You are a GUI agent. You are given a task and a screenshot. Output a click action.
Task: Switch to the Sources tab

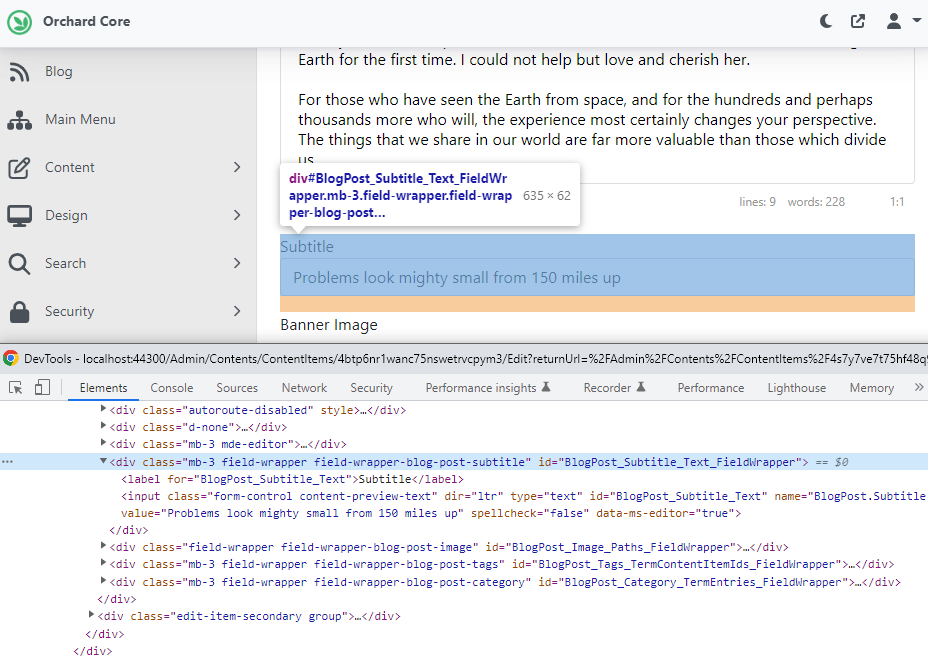(x=237, y=388)
